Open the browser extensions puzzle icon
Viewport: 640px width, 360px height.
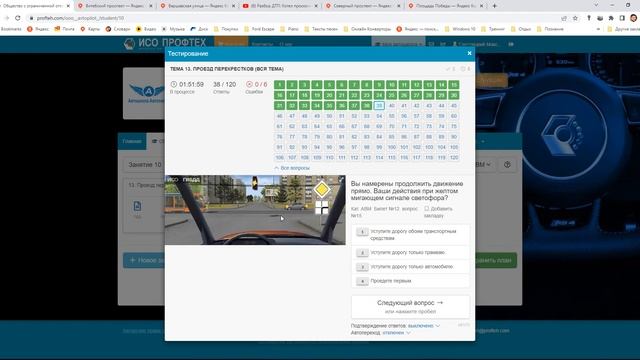click(611, 18)
